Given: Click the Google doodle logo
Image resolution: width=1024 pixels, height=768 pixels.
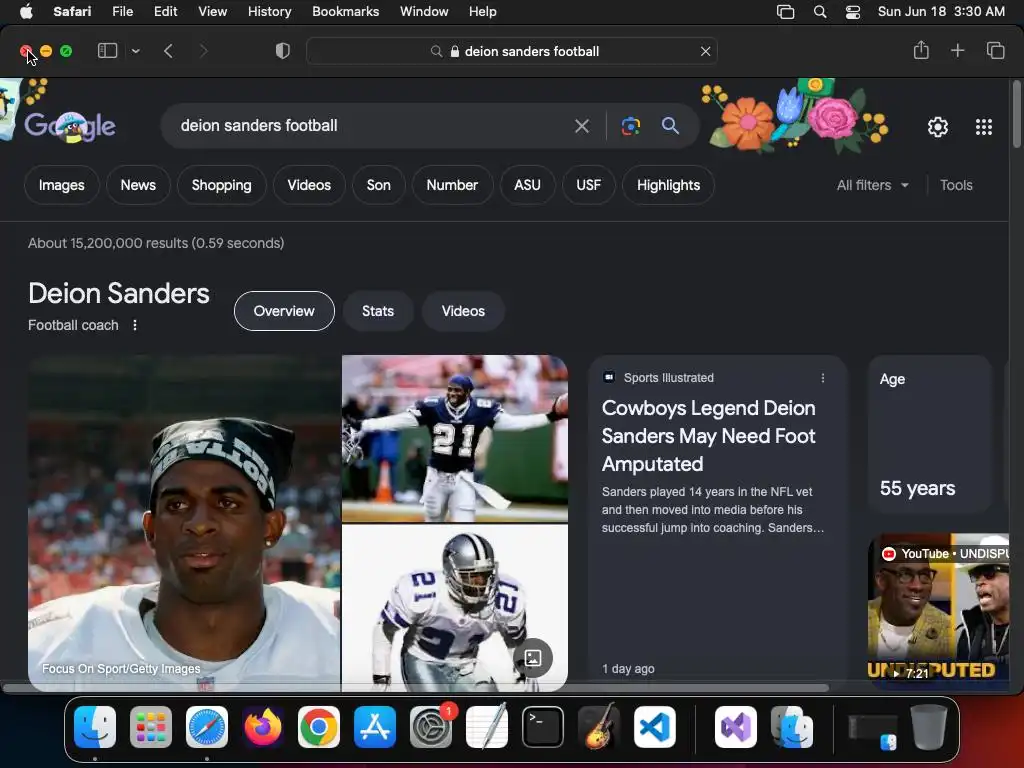Looking at the screenshot, I should point(71,125).
